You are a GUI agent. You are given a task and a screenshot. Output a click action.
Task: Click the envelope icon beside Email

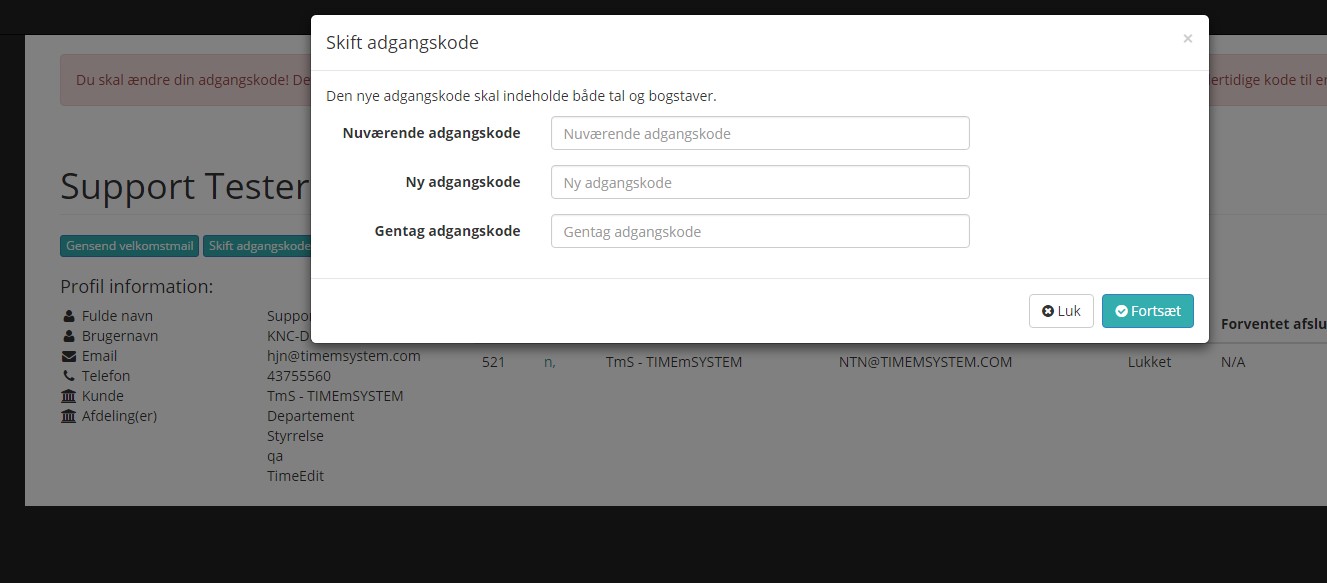[68, 355]
